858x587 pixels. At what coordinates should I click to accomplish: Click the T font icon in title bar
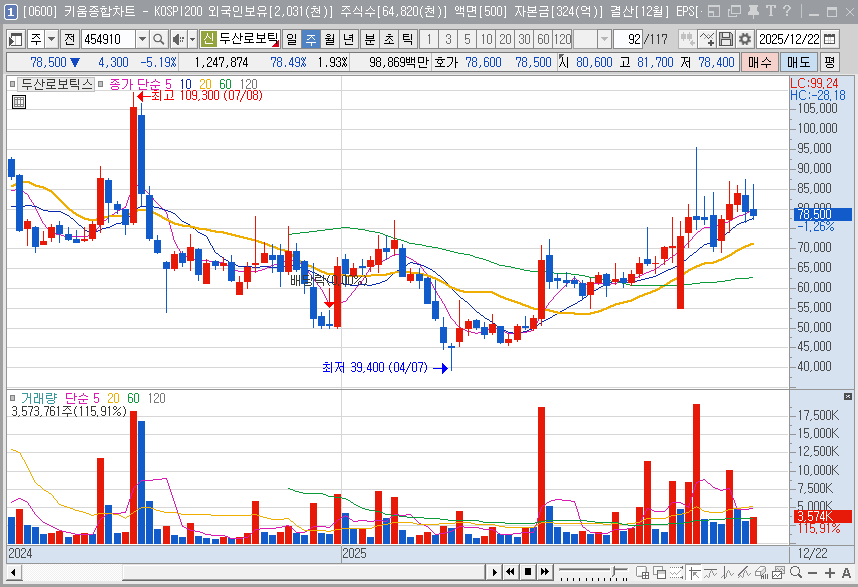coord(770,11)
